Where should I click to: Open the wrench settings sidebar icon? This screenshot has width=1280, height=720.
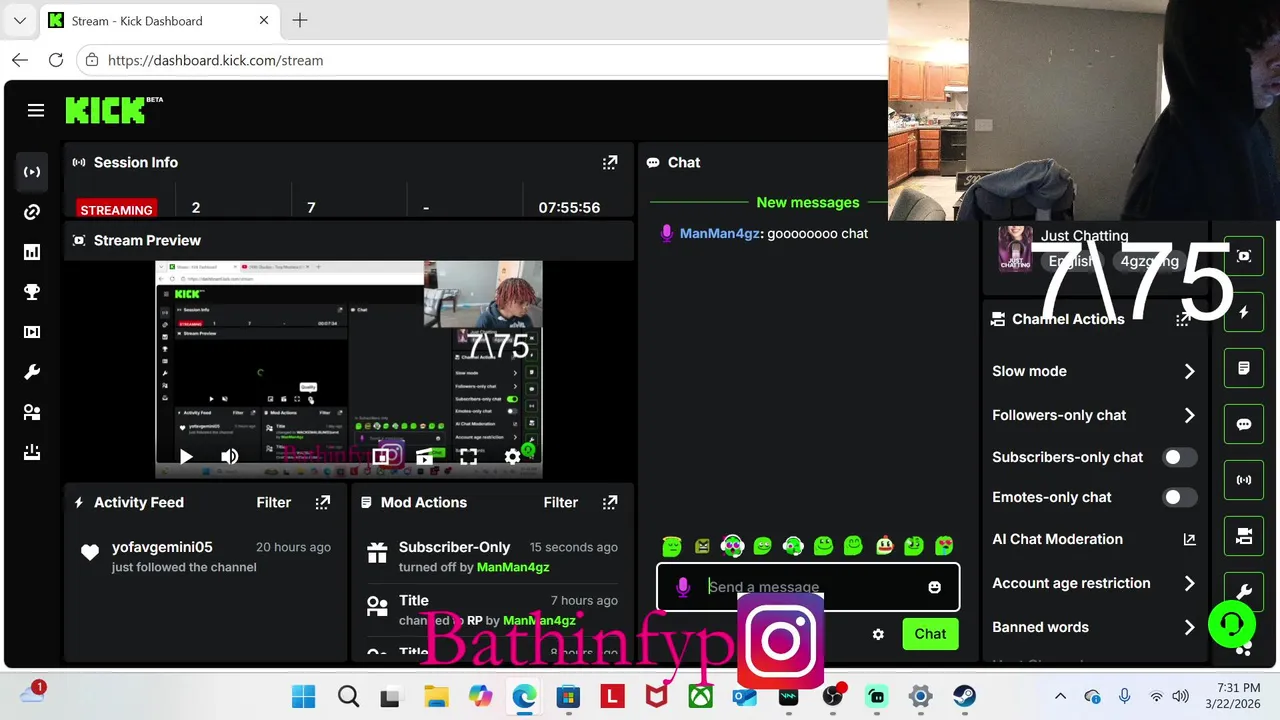32,372
